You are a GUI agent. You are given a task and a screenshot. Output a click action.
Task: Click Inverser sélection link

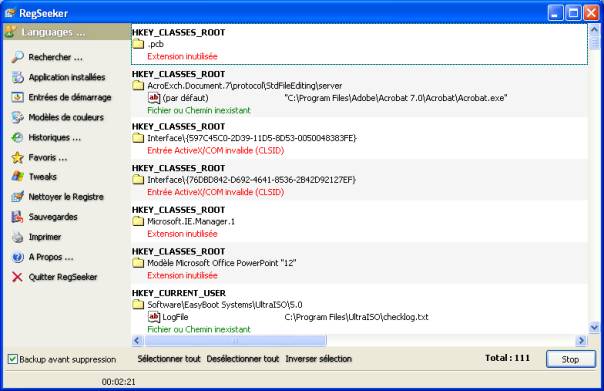[319, 359]
